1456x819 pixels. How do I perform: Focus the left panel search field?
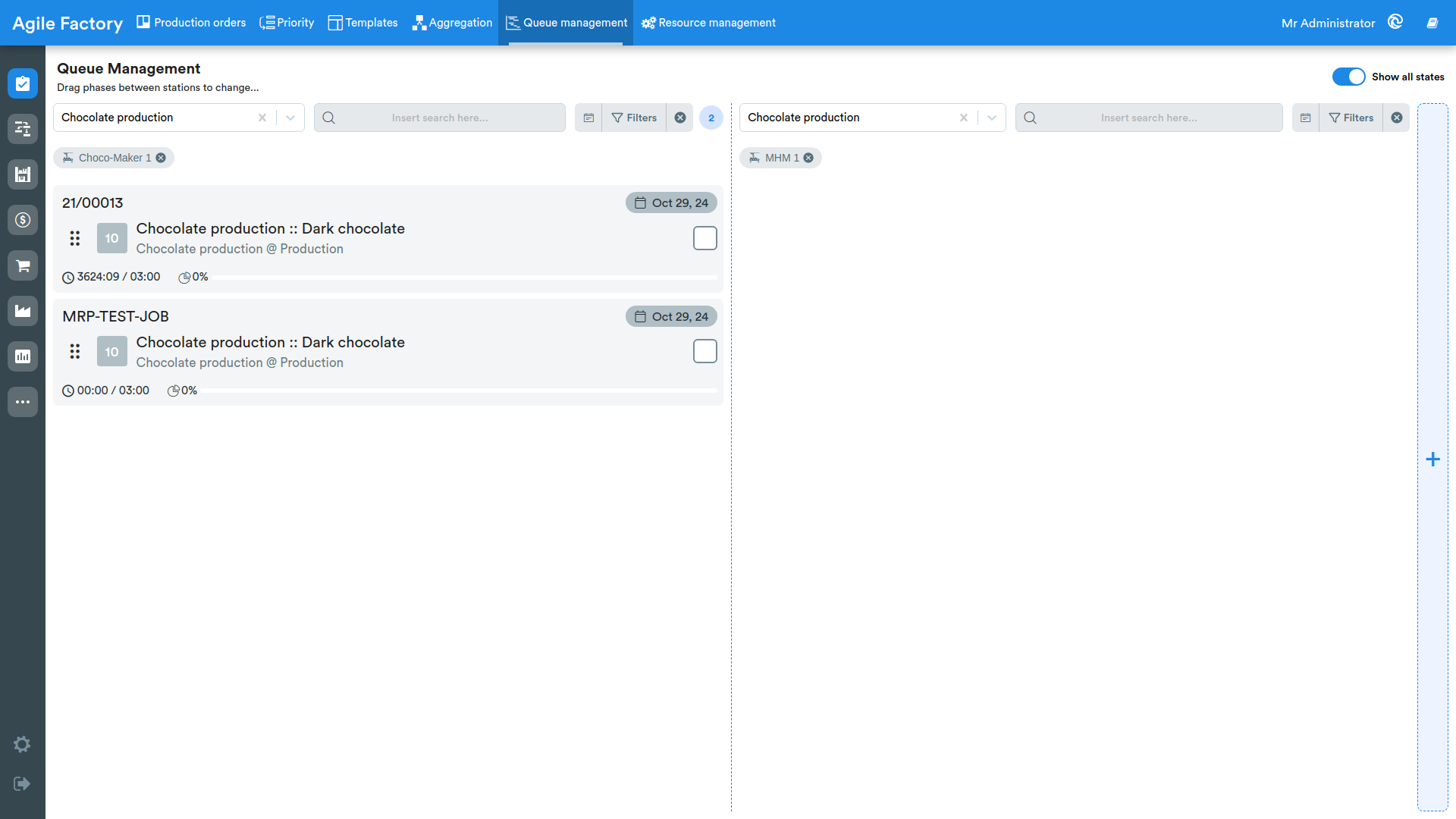[x=440, y=118]
